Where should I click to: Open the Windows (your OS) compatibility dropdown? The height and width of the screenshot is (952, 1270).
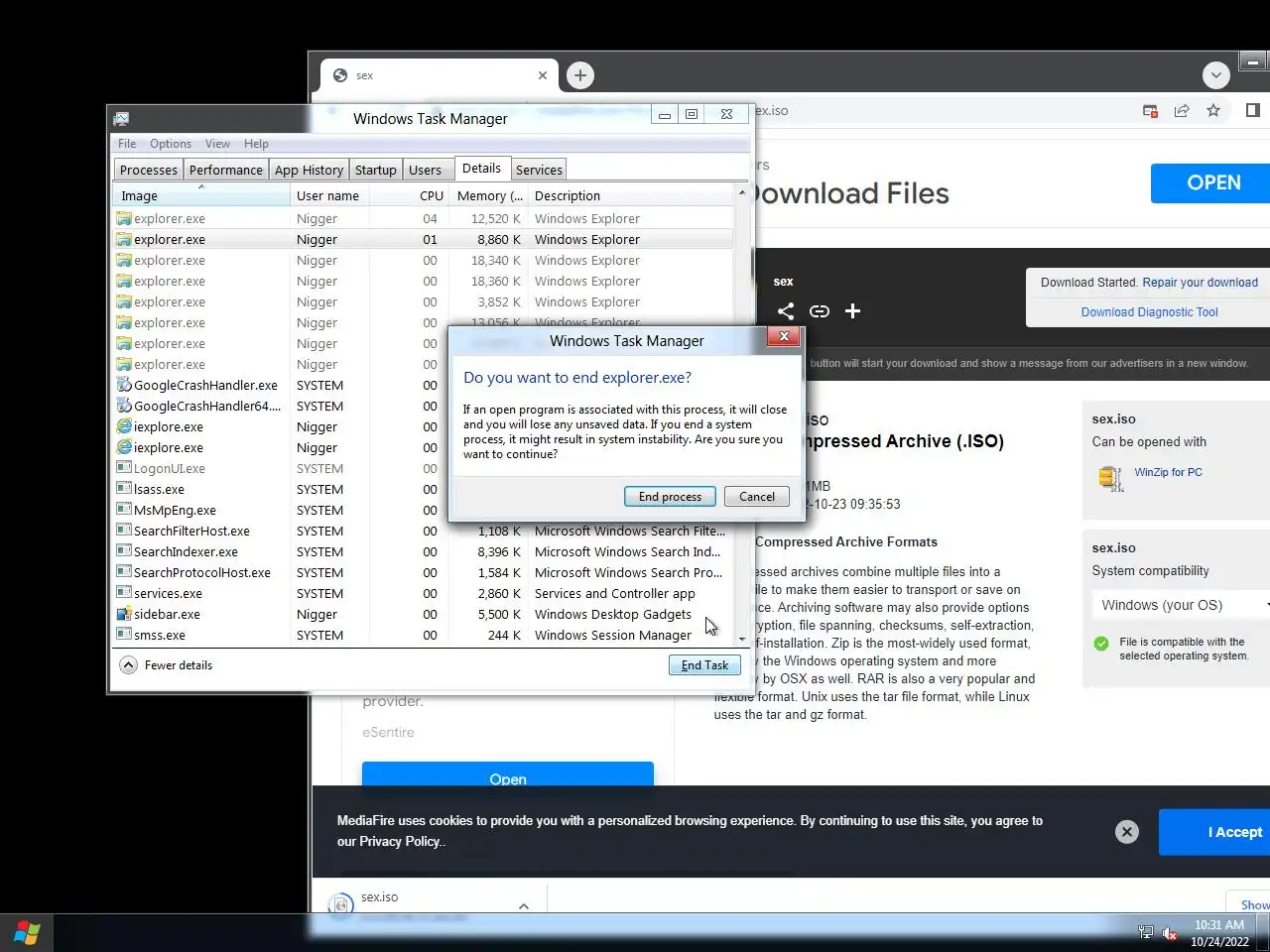[1181, 605]
